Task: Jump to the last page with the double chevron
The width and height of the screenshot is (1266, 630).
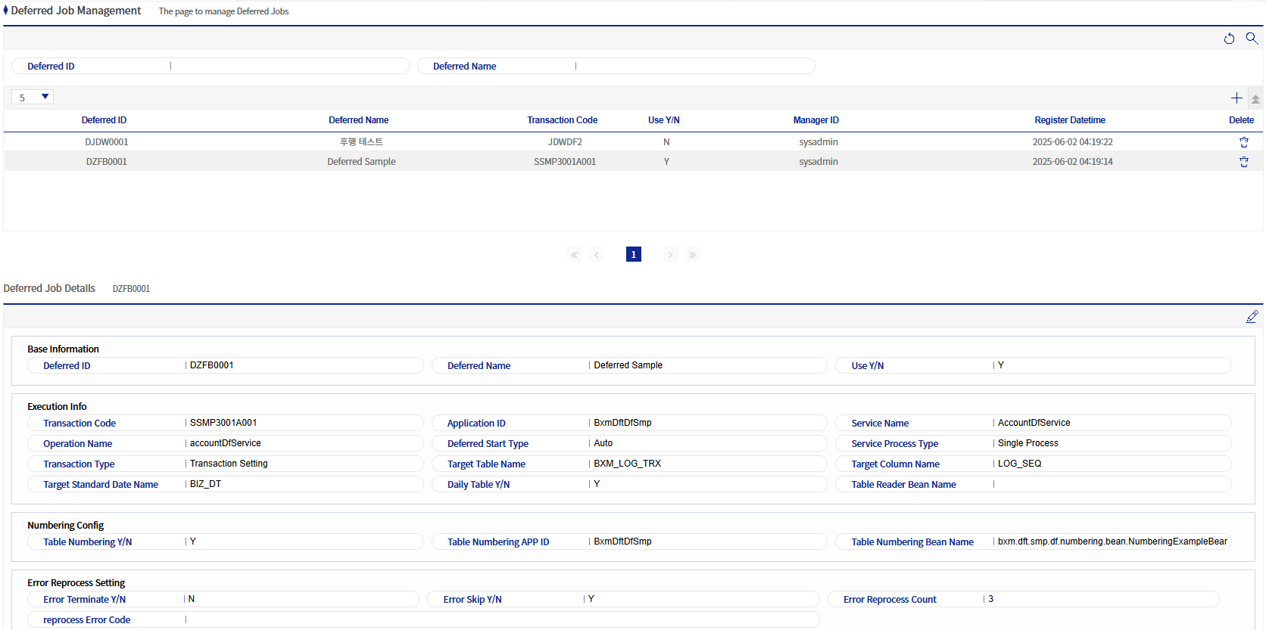Action: (692, 254)
